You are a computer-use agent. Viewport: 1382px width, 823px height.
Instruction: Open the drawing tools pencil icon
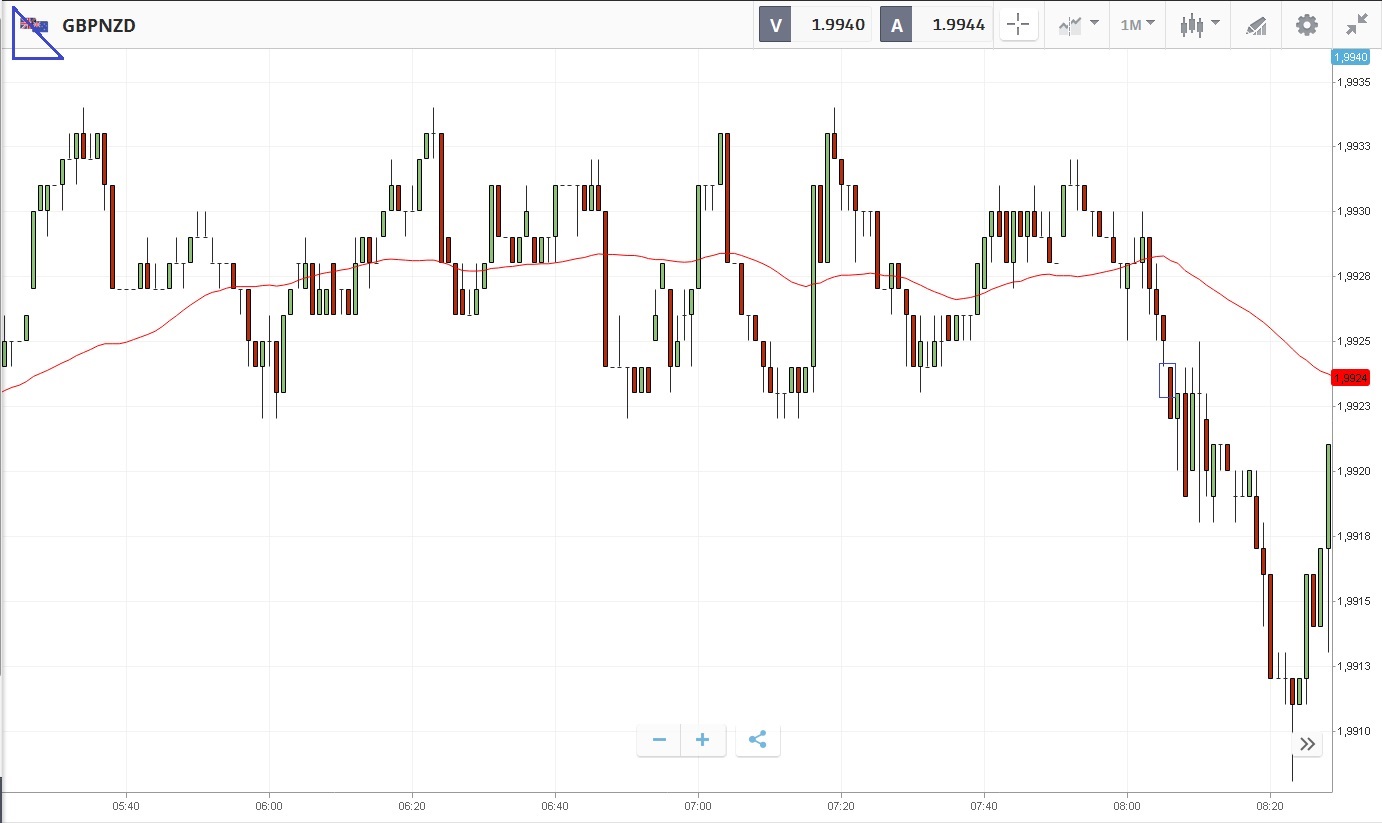(x=1256, y=25)
